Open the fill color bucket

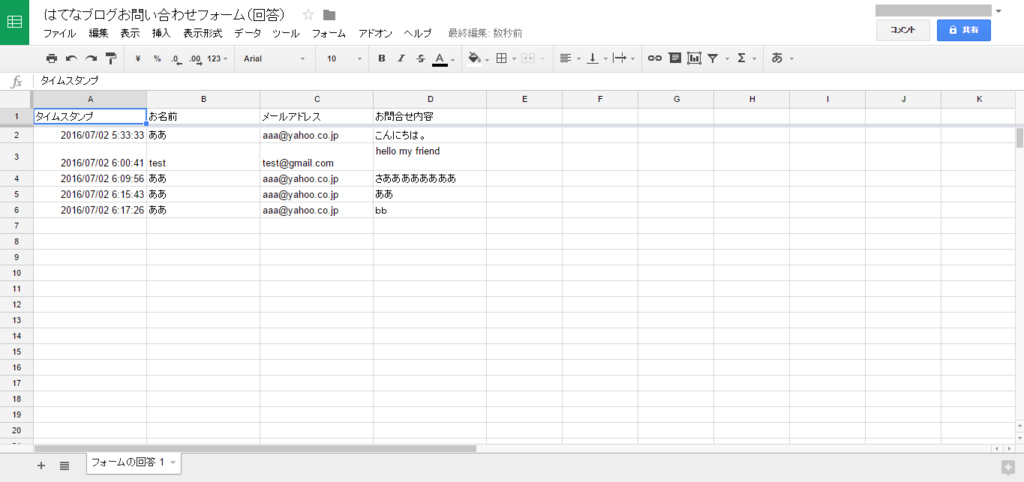[x=478, y=59]
